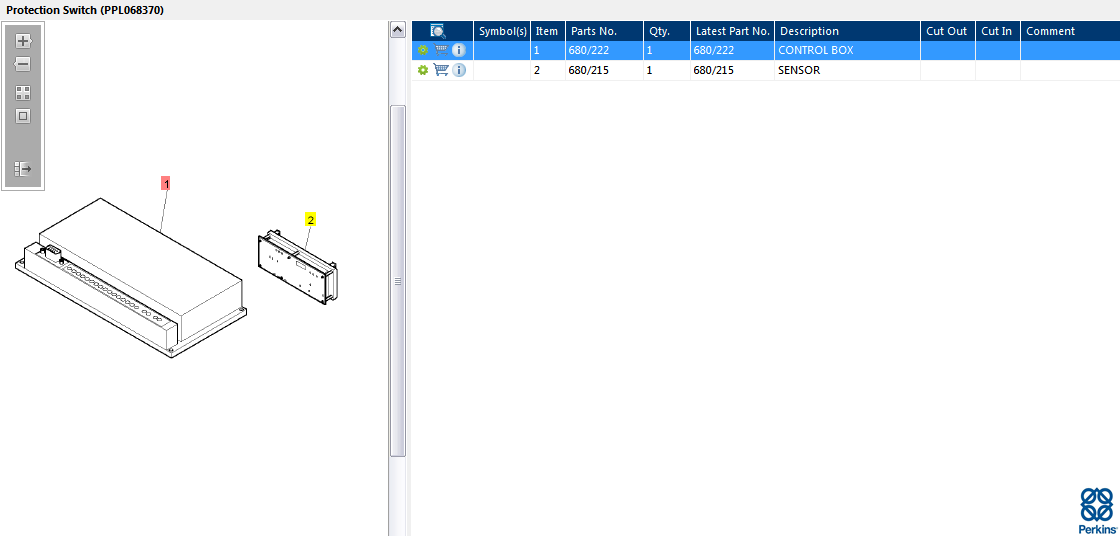Viewport: 1120px width, 536px height.
Task: Click the Perkins logo
Action: click(1096, 510)
